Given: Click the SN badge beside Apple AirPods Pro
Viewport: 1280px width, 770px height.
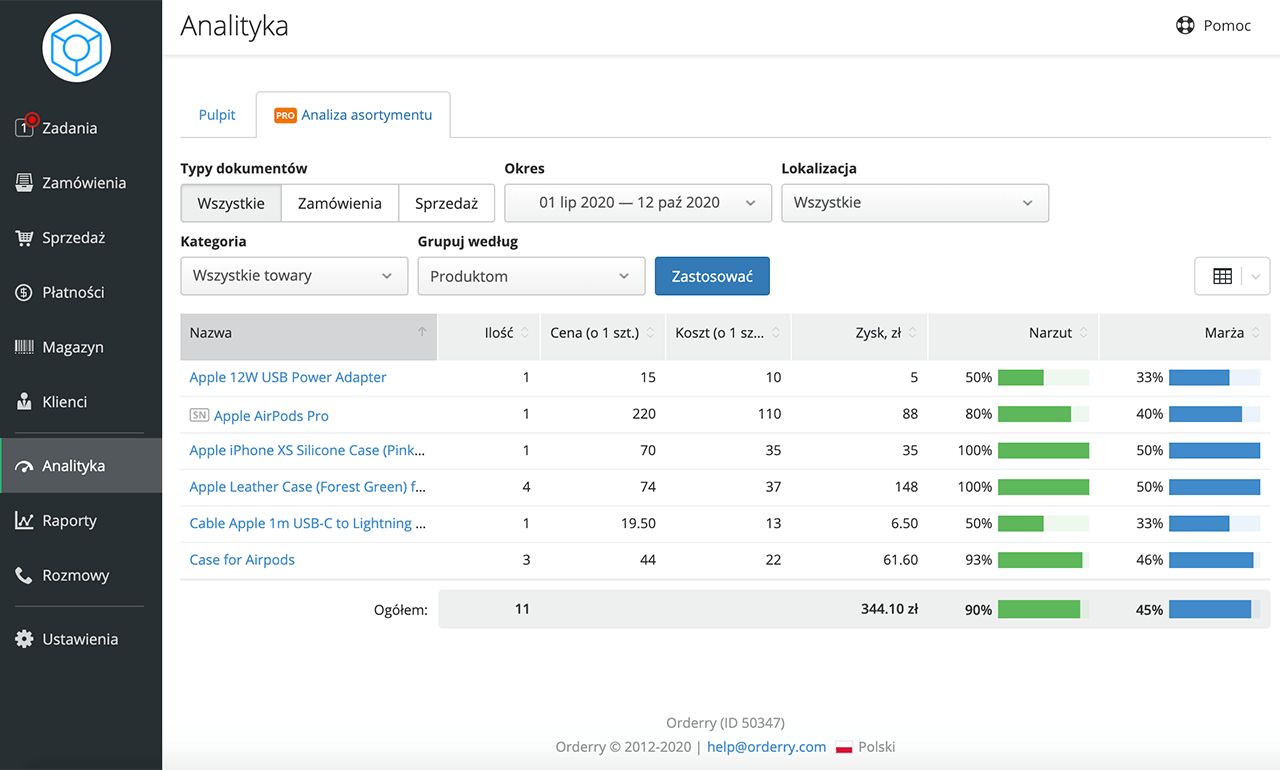Looking at the screenshot, I should tap(199, 415).
